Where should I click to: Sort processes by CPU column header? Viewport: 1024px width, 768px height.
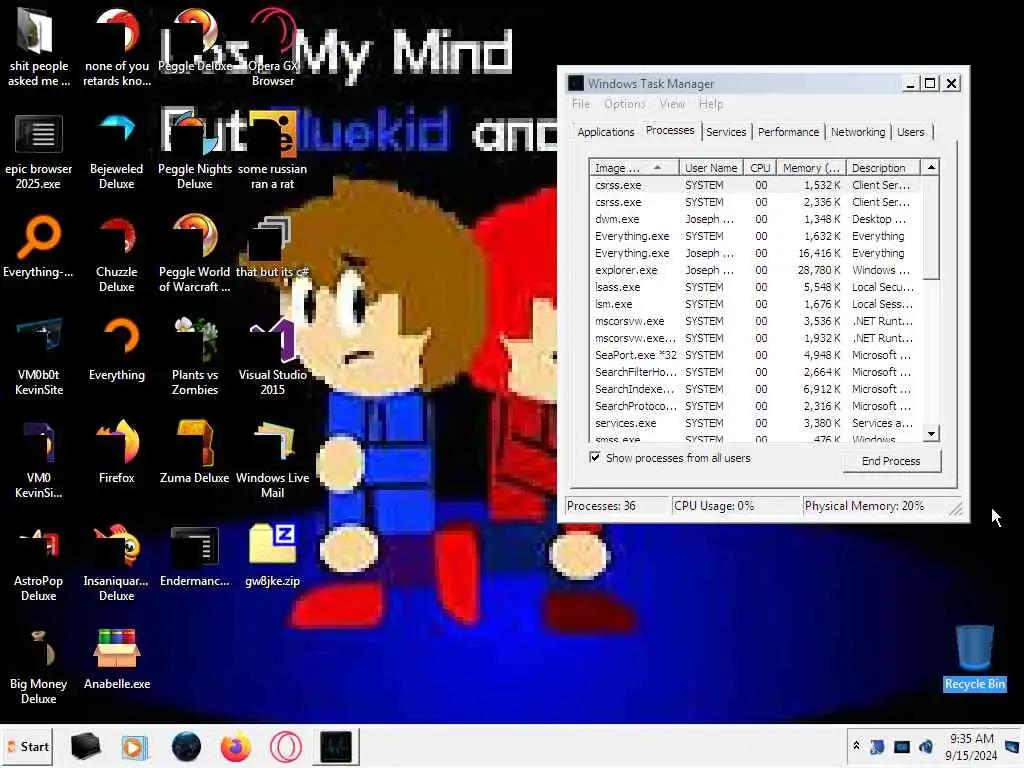760,168
